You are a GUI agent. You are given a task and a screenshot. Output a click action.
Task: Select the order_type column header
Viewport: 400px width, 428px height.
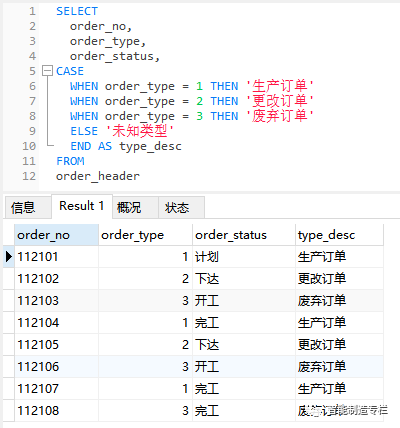(145, 235)
